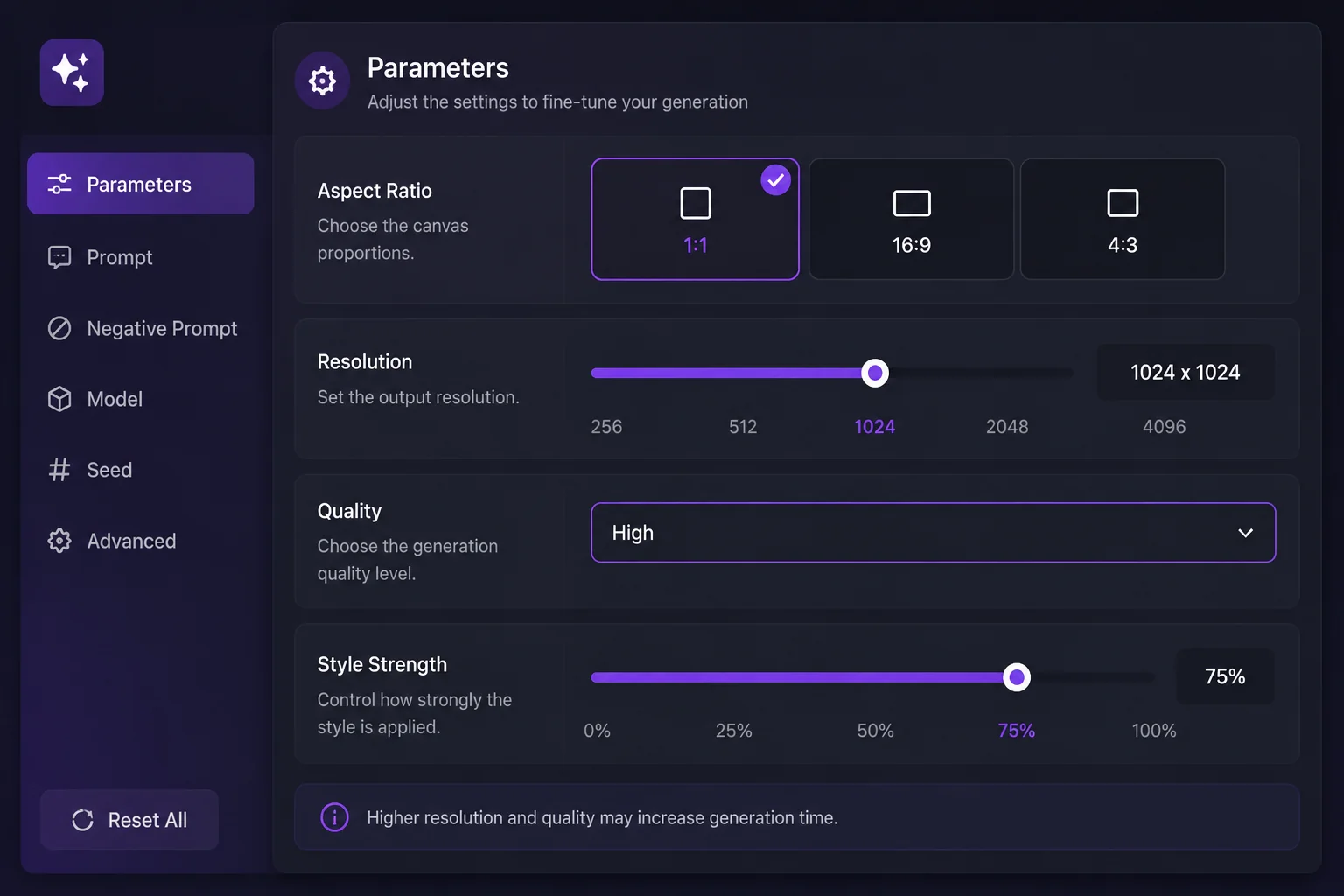Click the Parameters page title
This screenshot has width=1344, height=896.
click(438, 67)
